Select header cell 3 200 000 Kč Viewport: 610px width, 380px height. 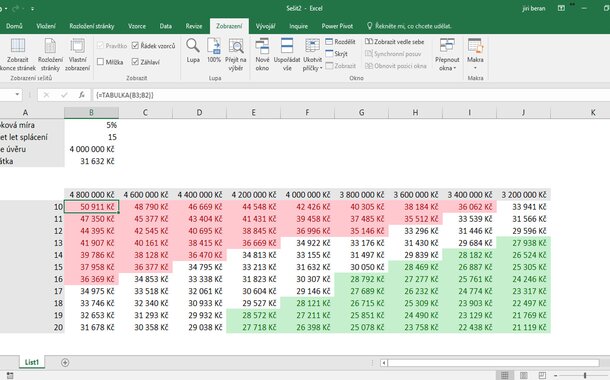point(524,194)
